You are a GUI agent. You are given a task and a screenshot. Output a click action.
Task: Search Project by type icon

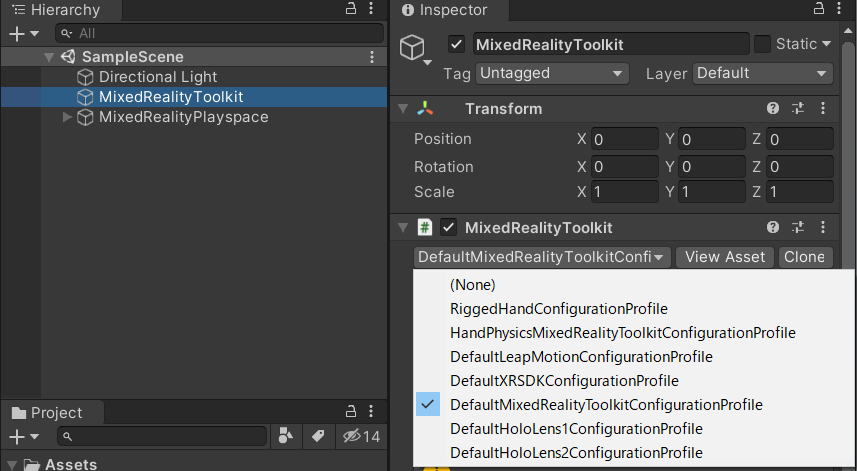click(x=285, y=436)
